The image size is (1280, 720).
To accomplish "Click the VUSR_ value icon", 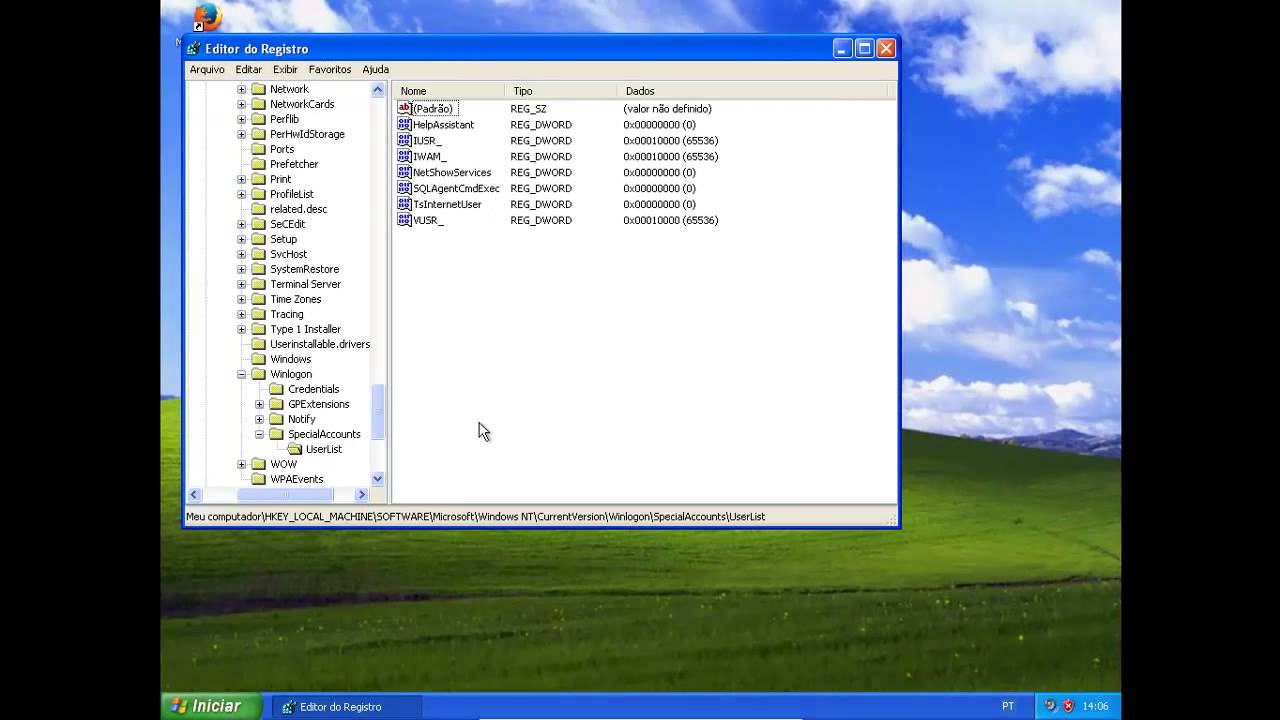I will [404, 220].
